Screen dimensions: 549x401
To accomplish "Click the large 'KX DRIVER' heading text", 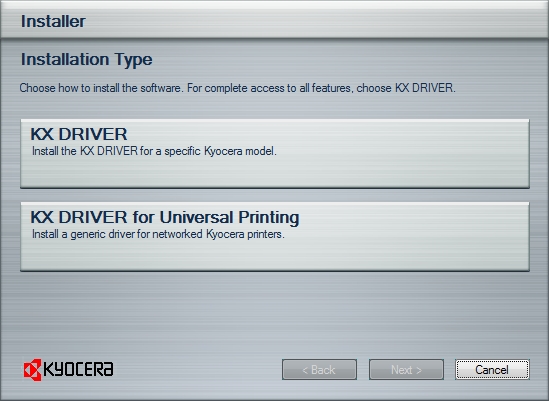I will tap(79, 134).
